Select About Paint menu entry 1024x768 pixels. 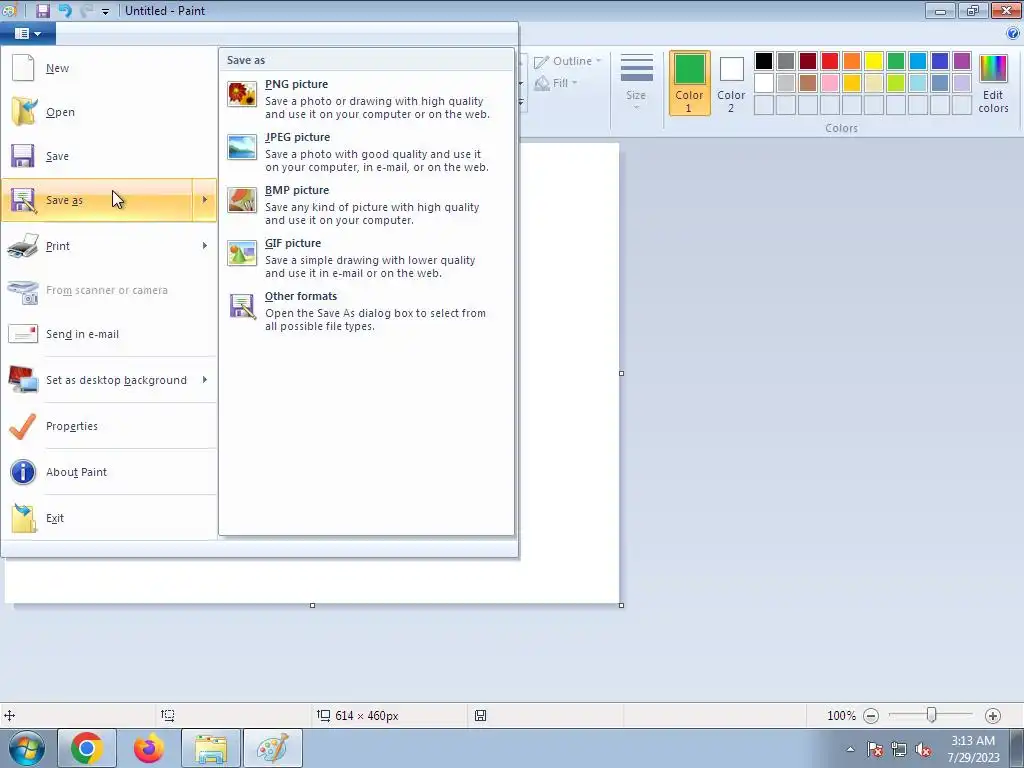point(109,472)
